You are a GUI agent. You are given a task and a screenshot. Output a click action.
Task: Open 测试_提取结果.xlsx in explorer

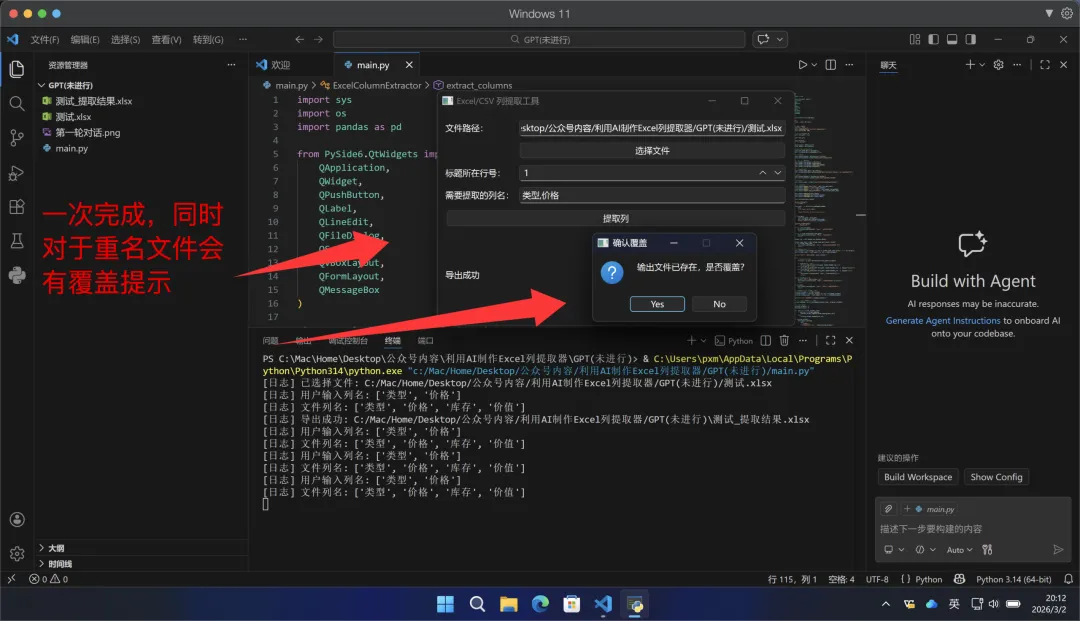pyautogui.click(x=94, y=101)
